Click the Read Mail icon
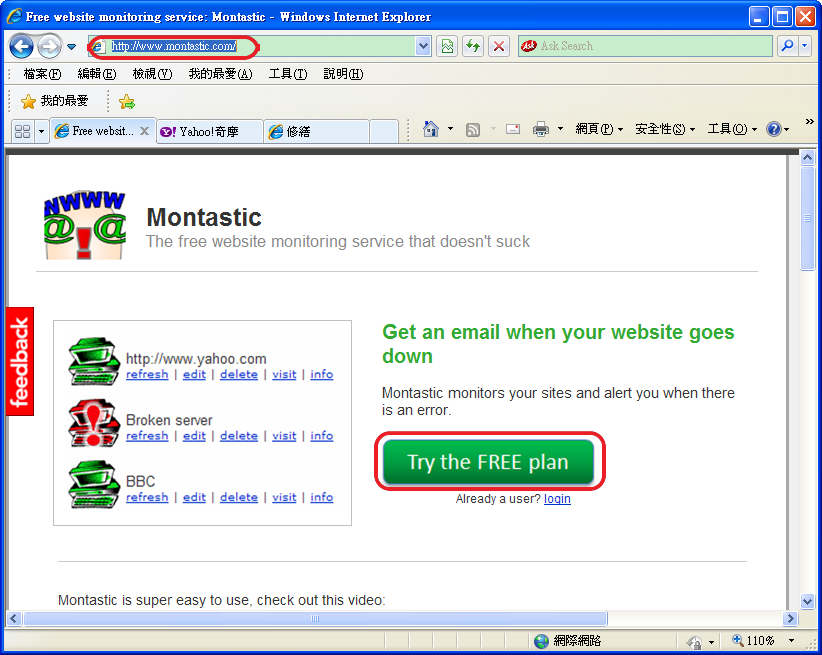Viewport: 822px width, 655px height. [513, 129]
